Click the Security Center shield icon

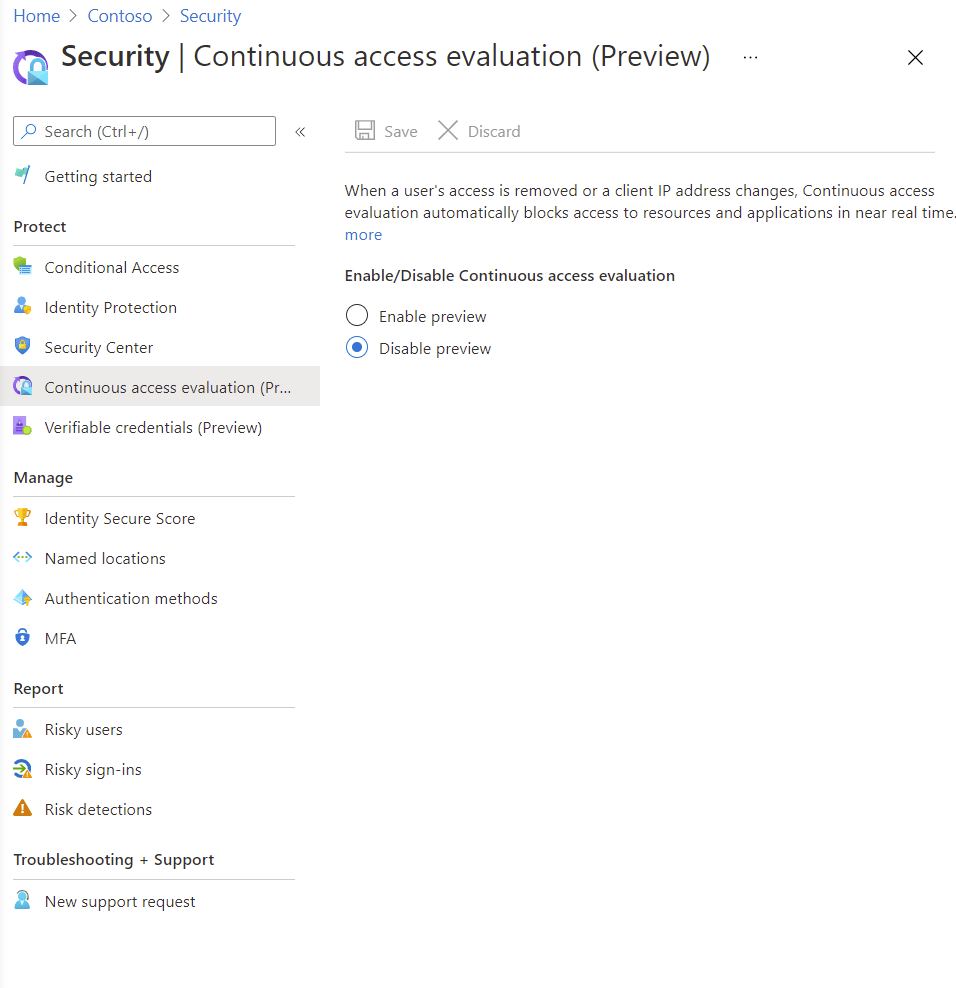point(22,347)
